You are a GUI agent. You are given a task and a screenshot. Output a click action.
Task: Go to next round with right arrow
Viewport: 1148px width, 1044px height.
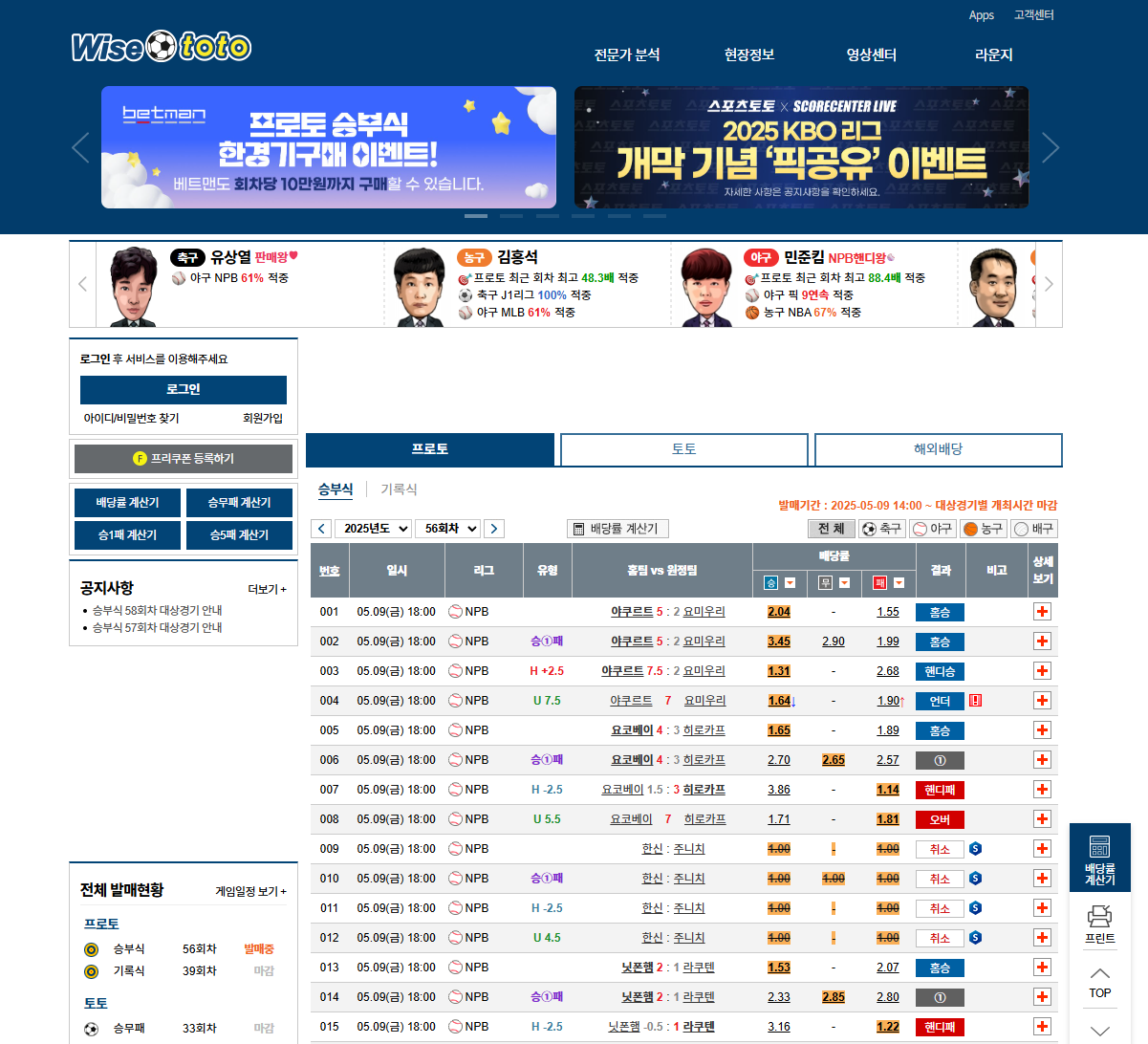click(494, 529)
